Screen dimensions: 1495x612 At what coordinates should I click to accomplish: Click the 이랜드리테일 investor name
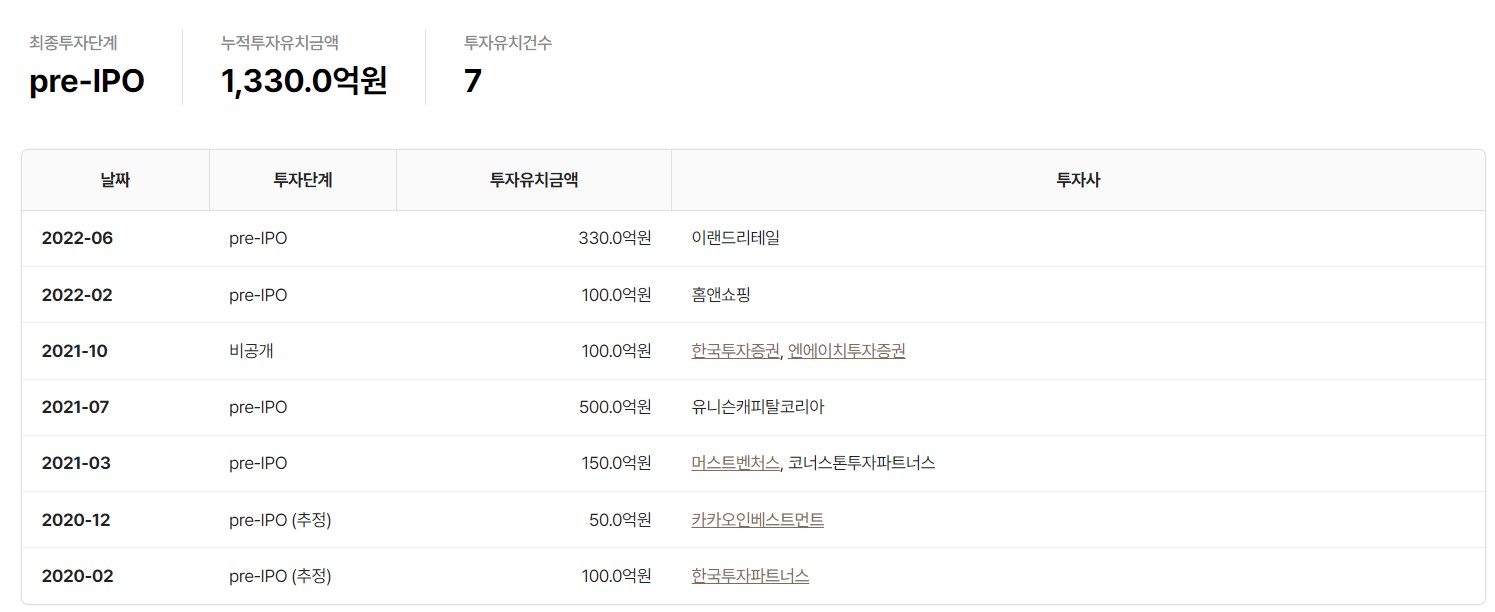tap(735, 238)
